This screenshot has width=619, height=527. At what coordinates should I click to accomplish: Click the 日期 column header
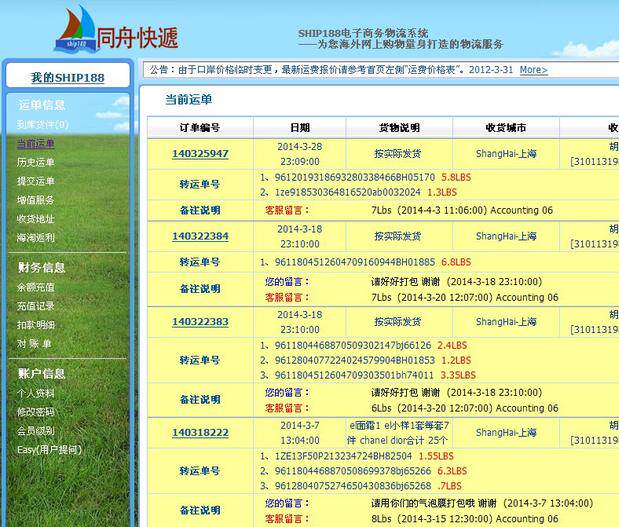tap(300, 128)
